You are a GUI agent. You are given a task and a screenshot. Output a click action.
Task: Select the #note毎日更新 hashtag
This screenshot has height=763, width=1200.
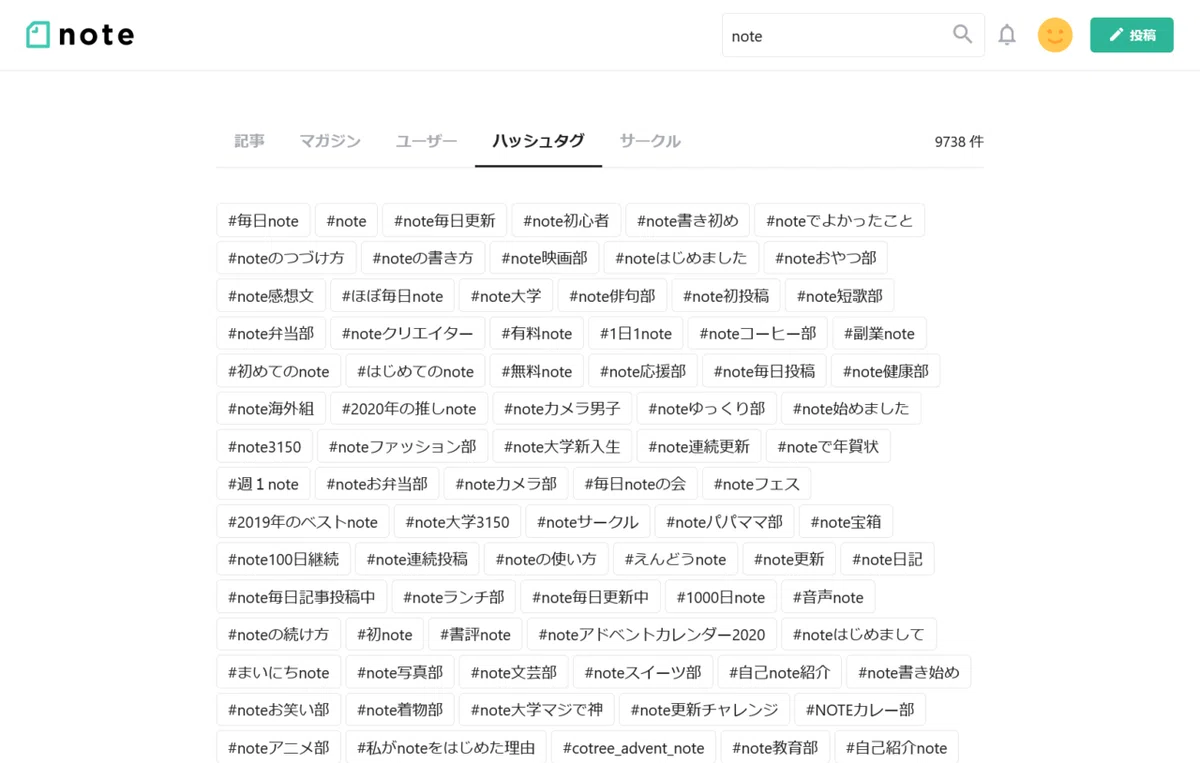[x=444, y=221]
